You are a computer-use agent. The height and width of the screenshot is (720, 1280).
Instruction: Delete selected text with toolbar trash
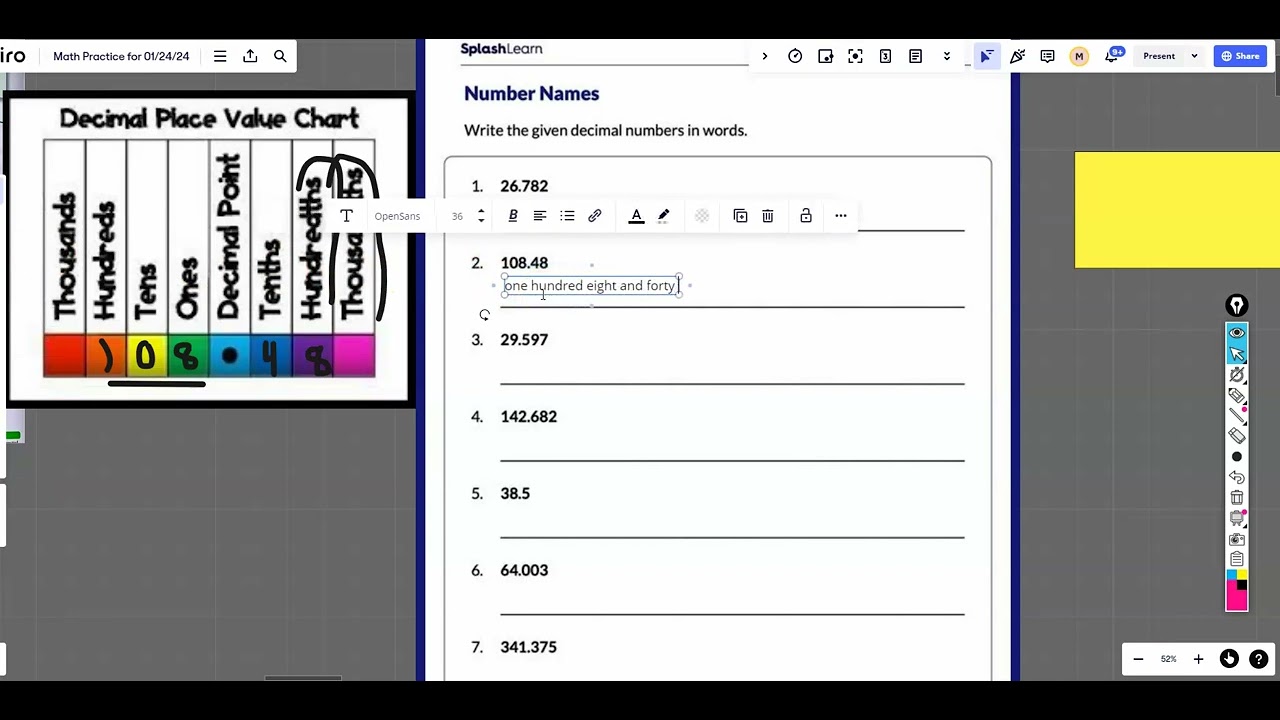point(768,216)
